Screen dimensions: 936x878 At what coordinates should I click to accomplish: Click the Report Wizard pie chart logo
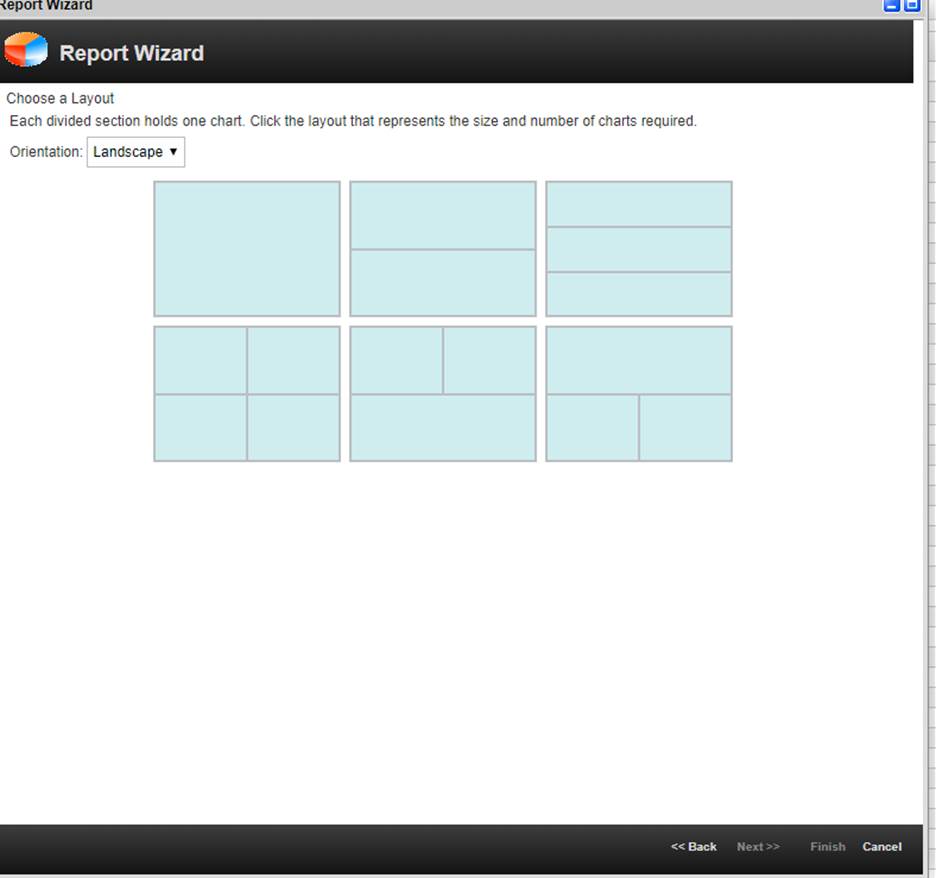tap(26, 50)
